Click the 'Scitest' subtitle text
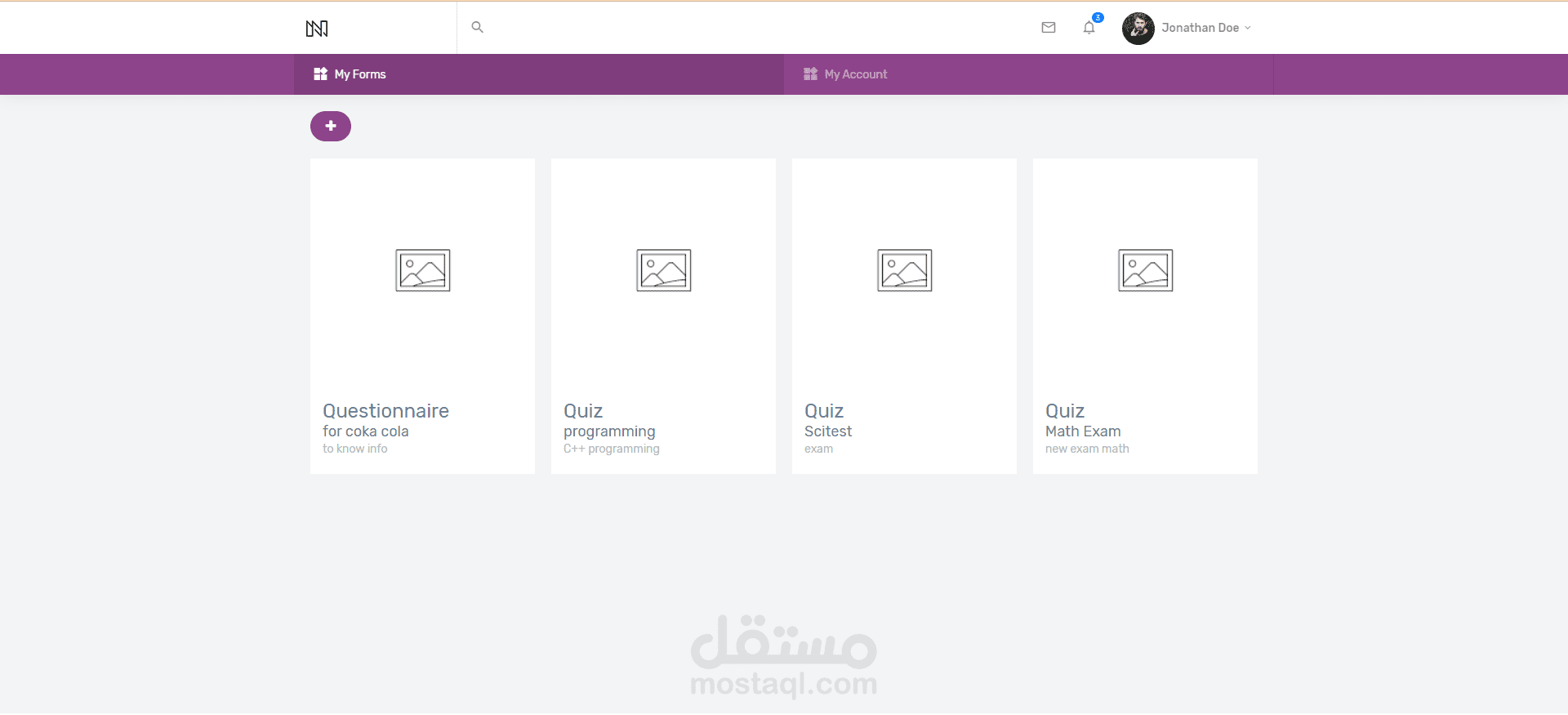The height and width of the screenshot is (715, 1568). 828,431
